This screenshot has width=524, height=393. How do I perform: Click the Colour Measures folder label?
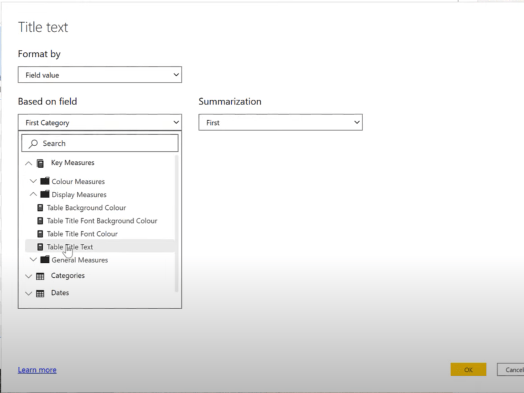pyautogui.click(x=78, y=181)
